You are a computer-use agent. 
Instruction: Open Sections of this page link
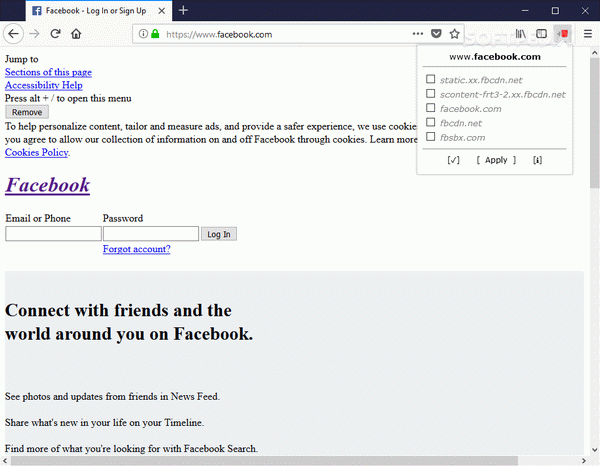(x=48, y=72)
